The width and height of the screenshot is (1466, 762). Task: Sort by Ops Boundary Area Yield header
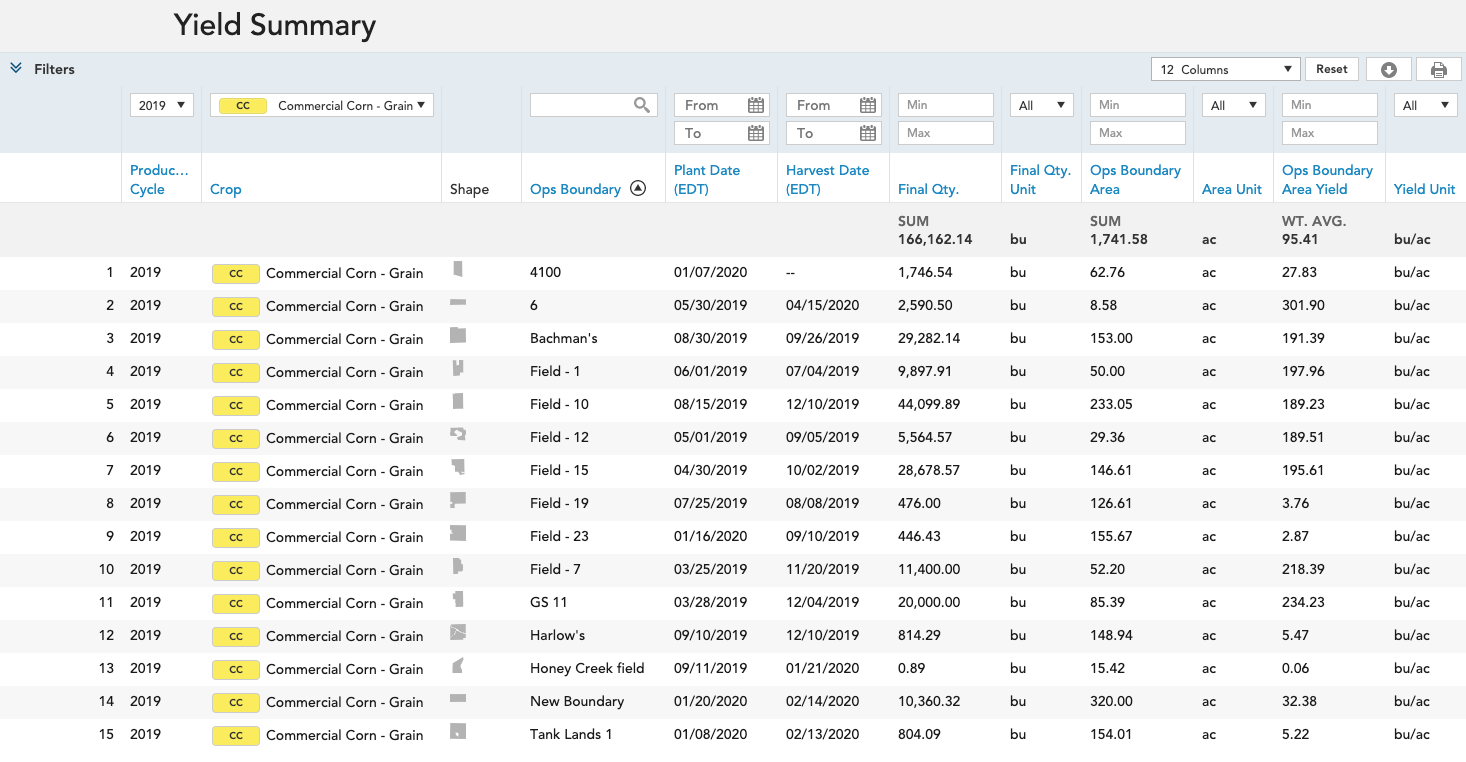coord(1327,179)
